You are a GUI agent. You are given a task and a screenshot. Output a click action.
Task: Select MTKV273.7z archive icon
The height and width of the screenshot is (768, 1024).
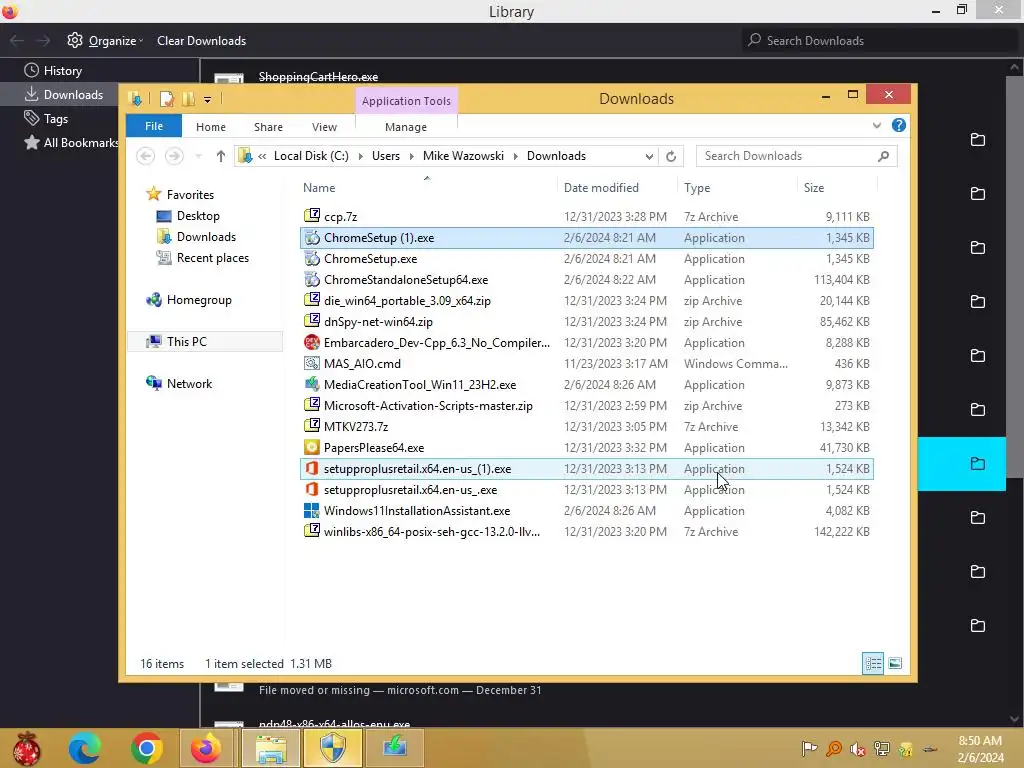312,426
